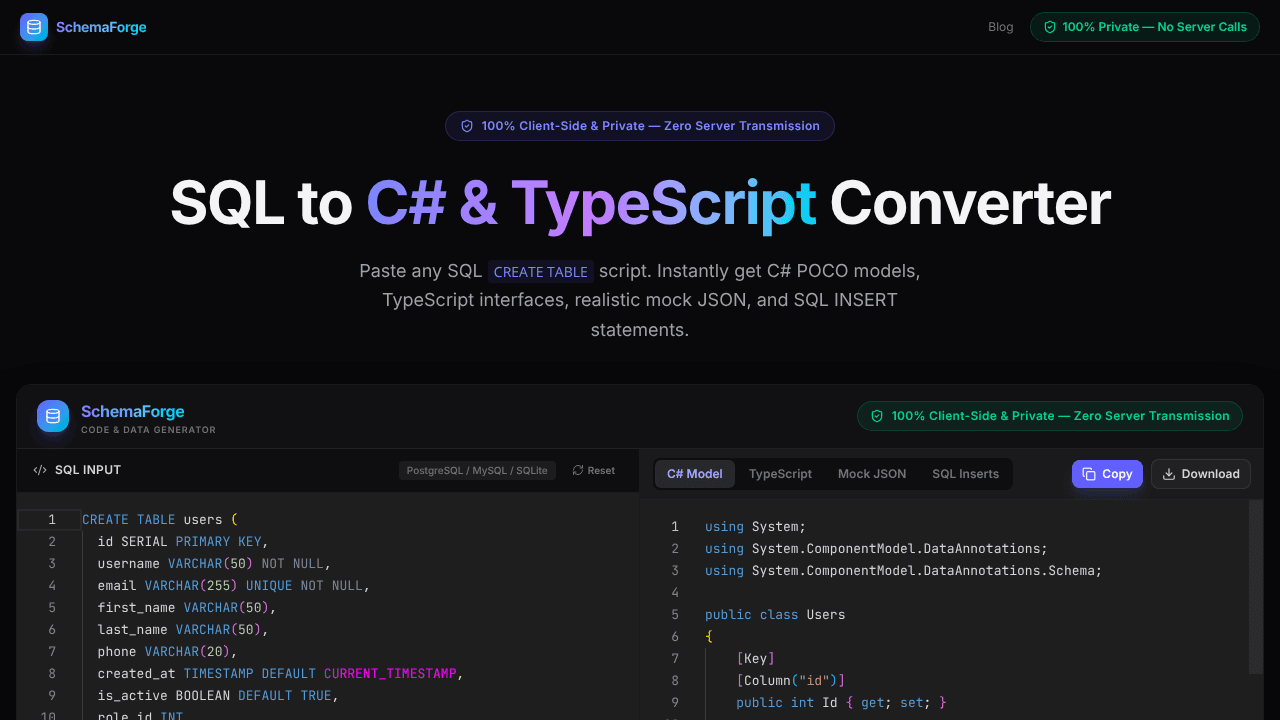
Task: Place cursor on CREATE TABLE users line
Action: 160,520
